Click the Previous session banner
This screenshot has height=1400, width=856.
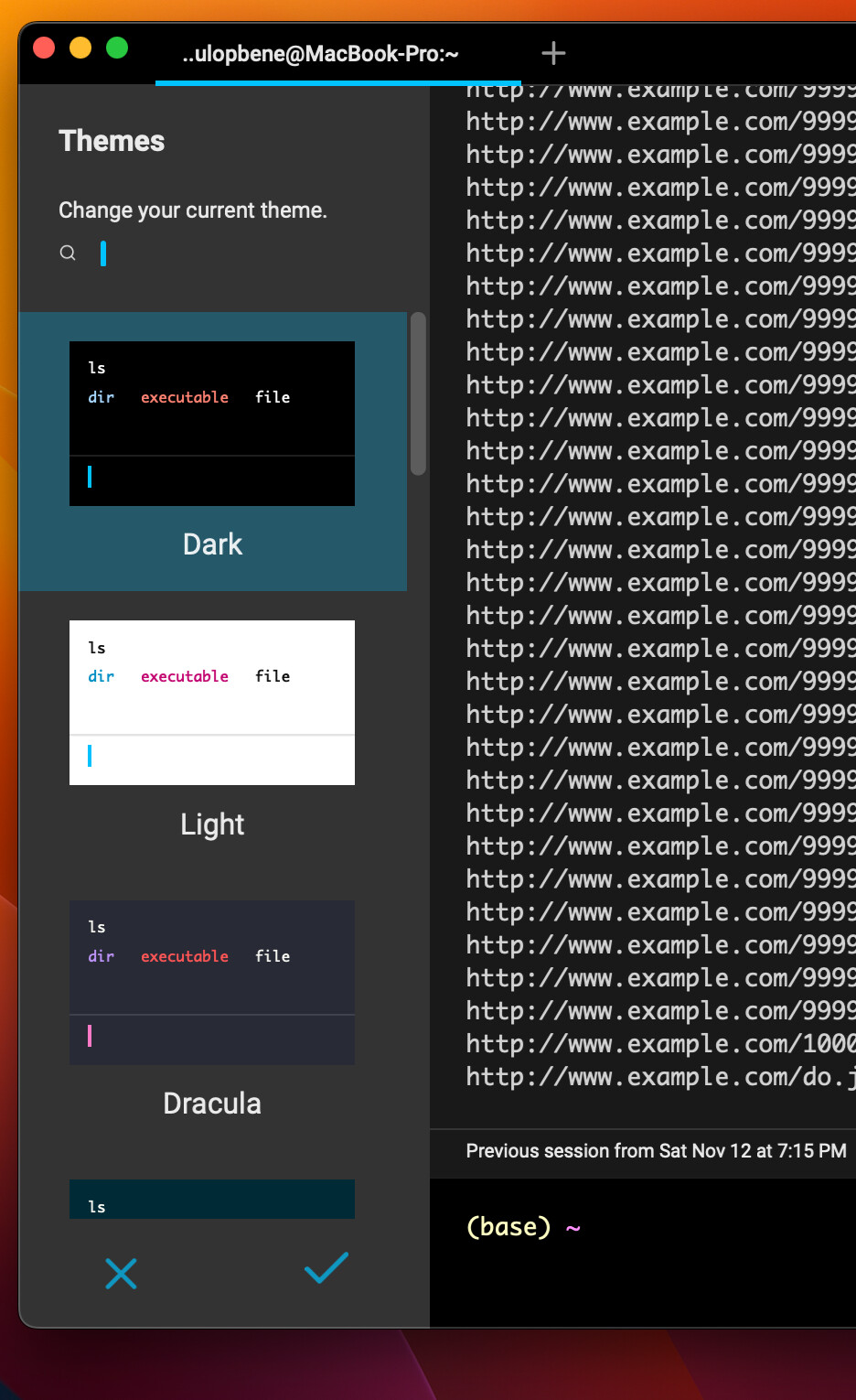pyautogui.click(x=656, y=1151)
